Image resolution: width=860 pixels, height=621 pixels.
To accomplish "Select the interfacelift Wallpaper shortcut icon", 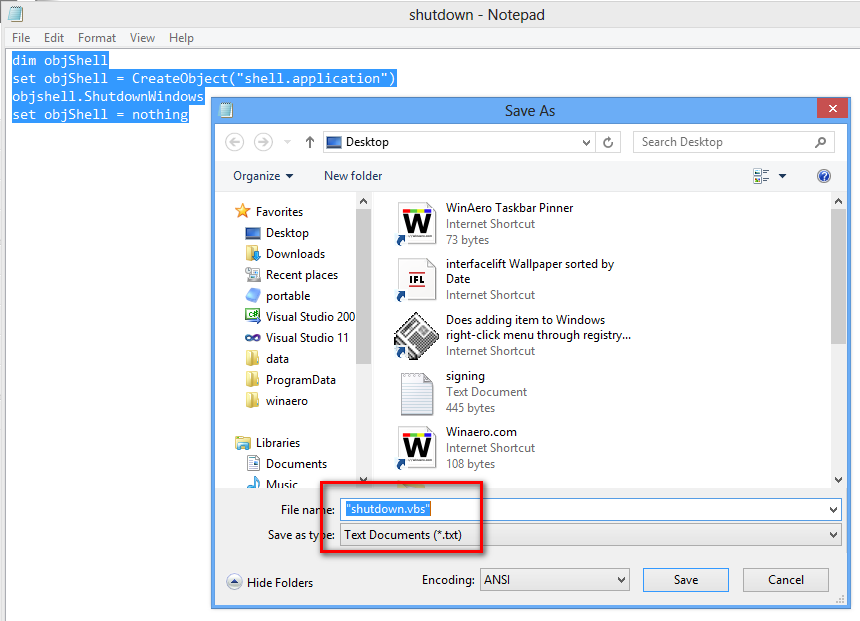I will (416, 279).
